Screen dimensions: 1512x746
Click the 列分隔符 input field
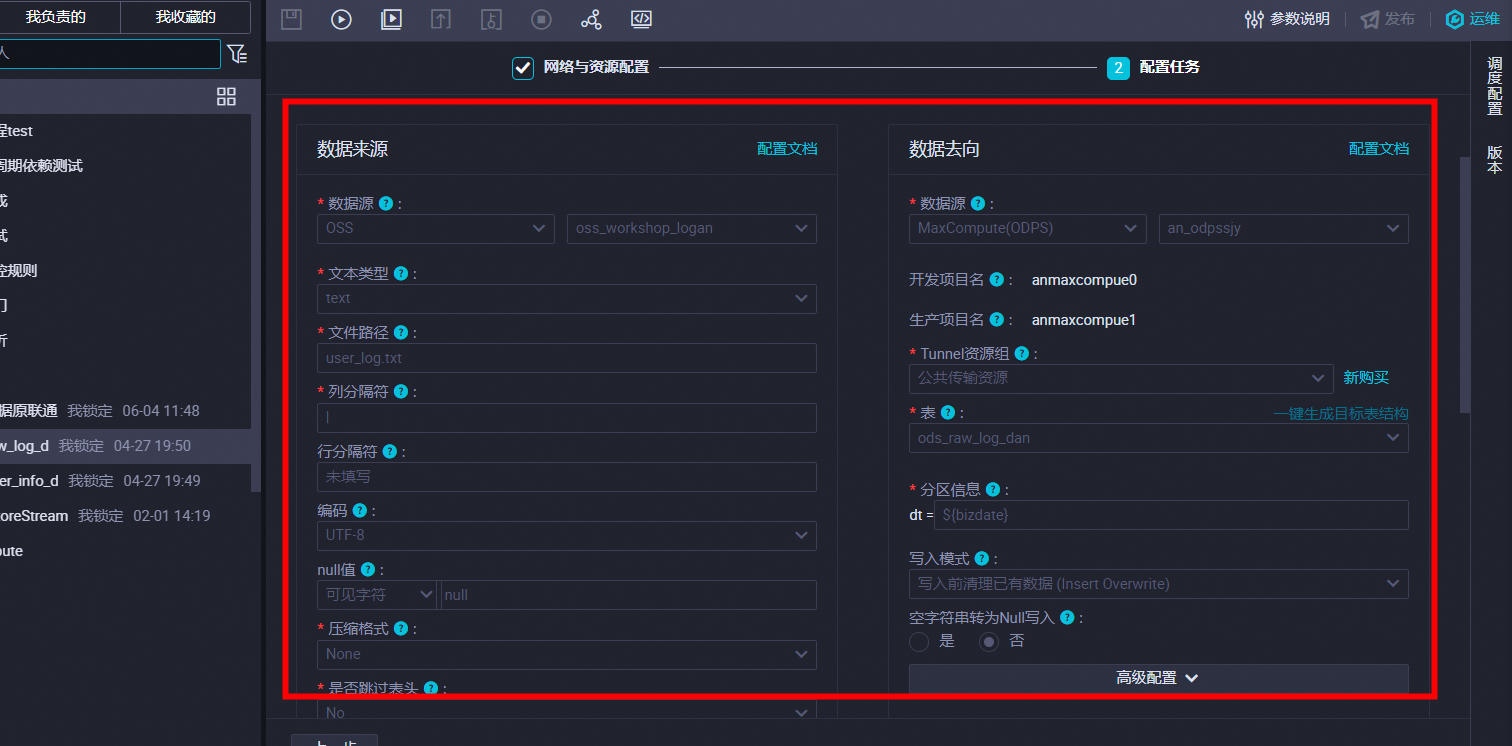[567, 418]
